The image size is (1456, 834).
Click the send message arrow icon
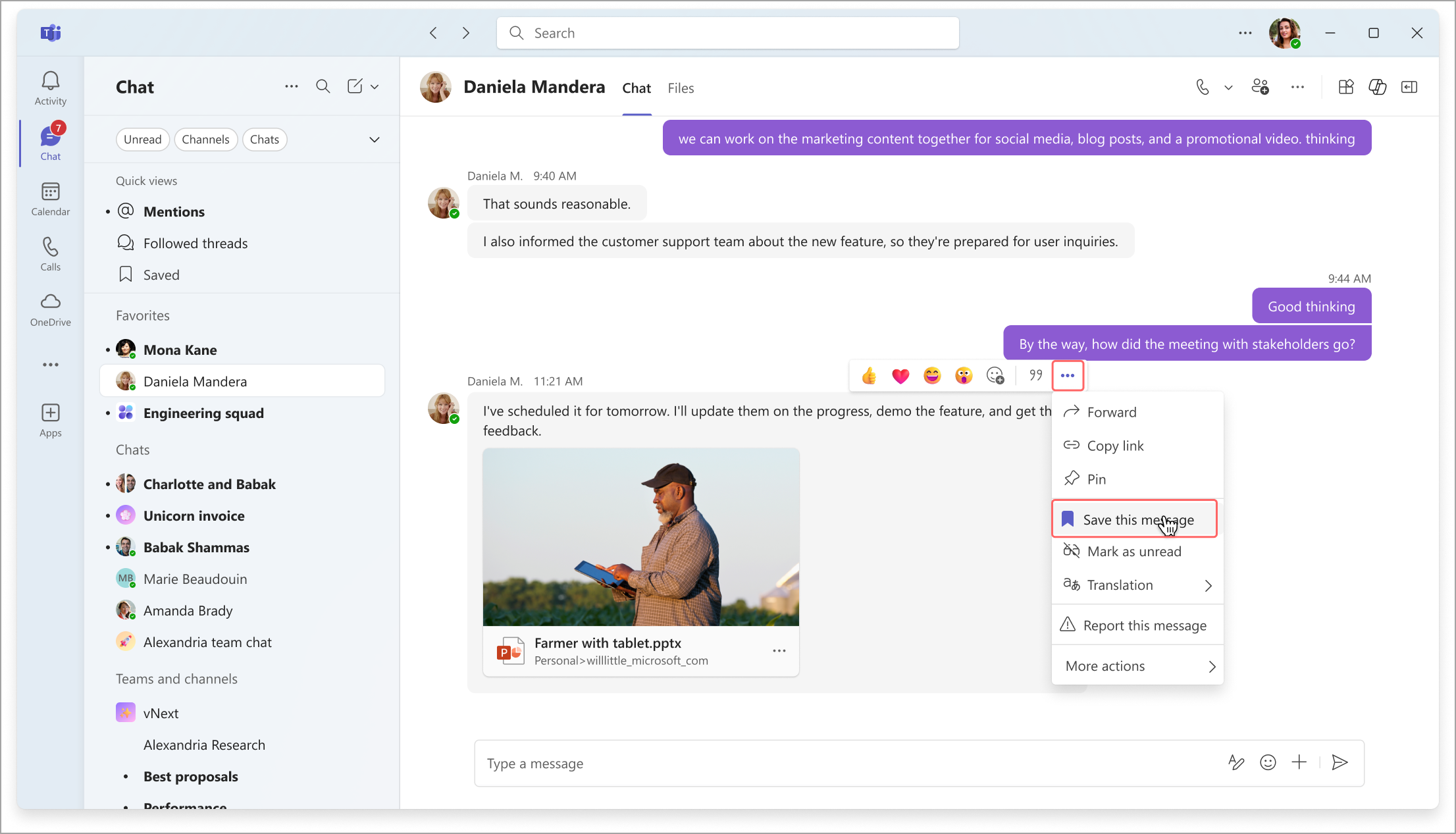coord(1339,762)
